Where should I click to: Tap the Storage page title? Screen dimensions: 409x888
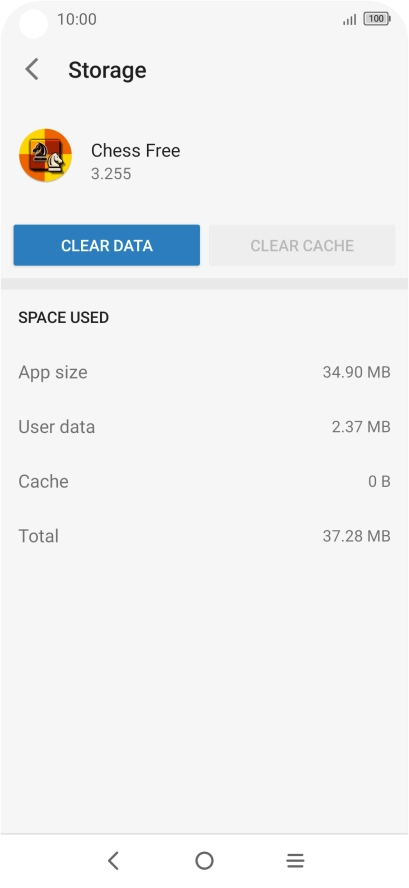click(x=108, y=70)
